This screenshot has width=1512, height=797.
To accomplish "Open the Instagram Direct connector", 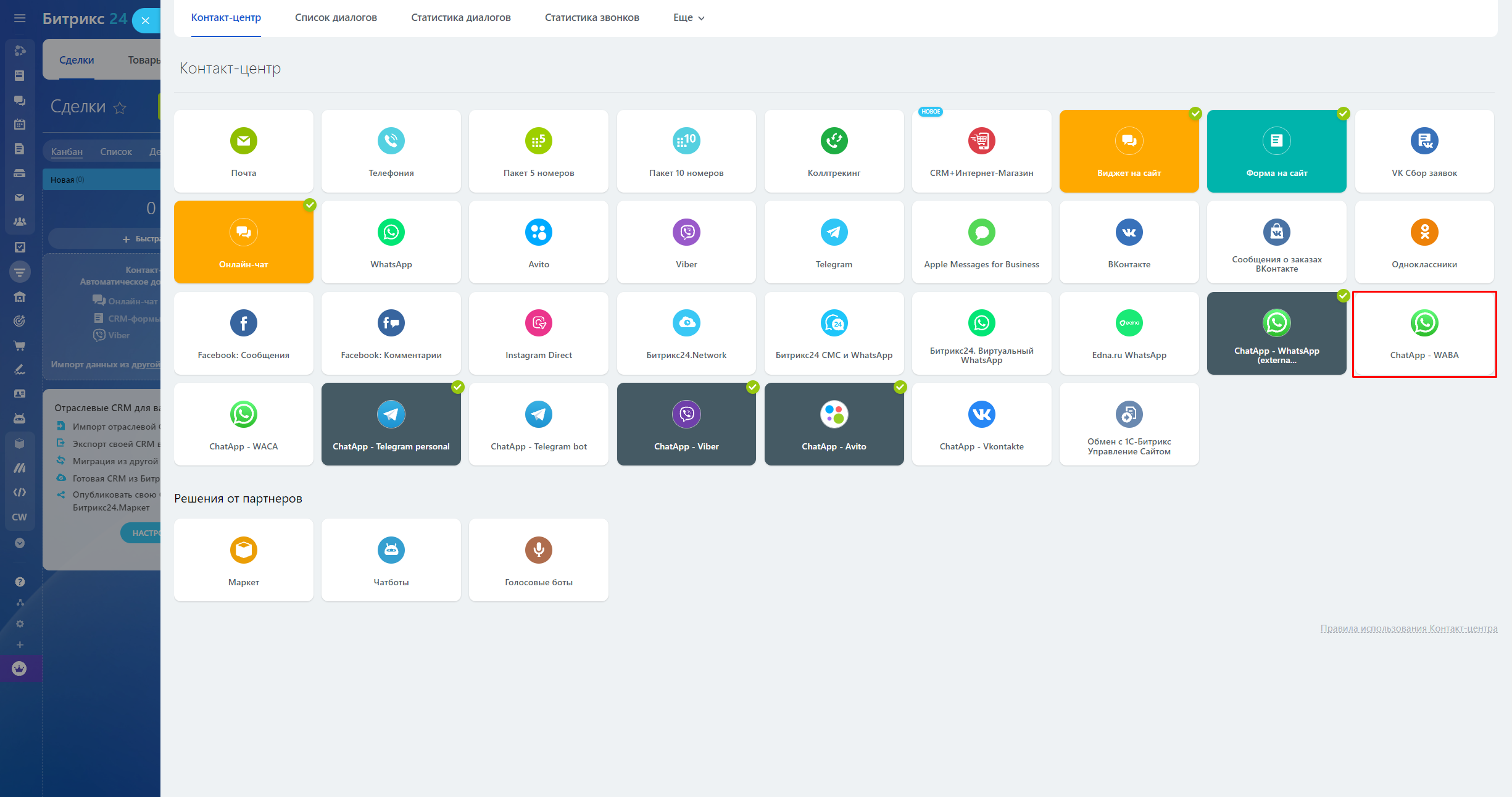I will pyautogui.click(x=538, y=333).
